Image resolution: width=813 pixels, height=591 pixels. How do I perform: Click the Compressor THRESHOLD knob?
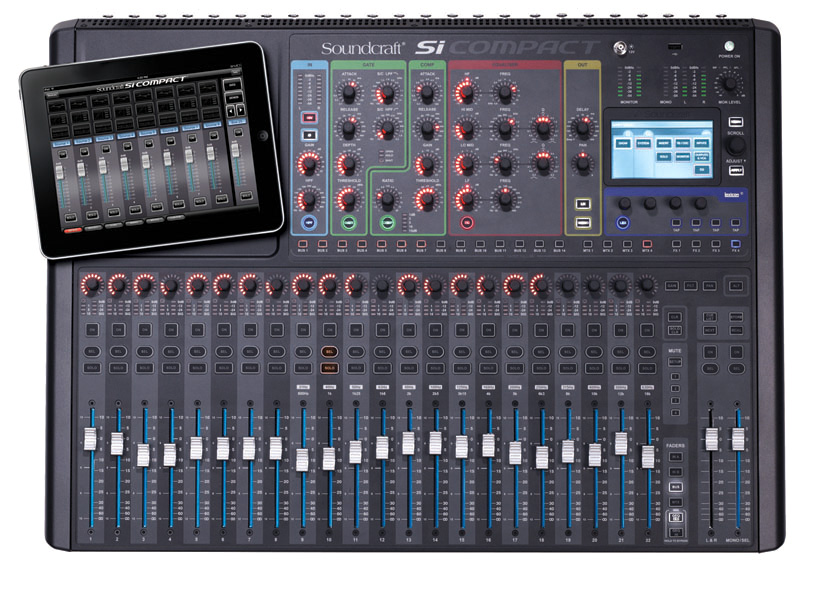[426, 200]
